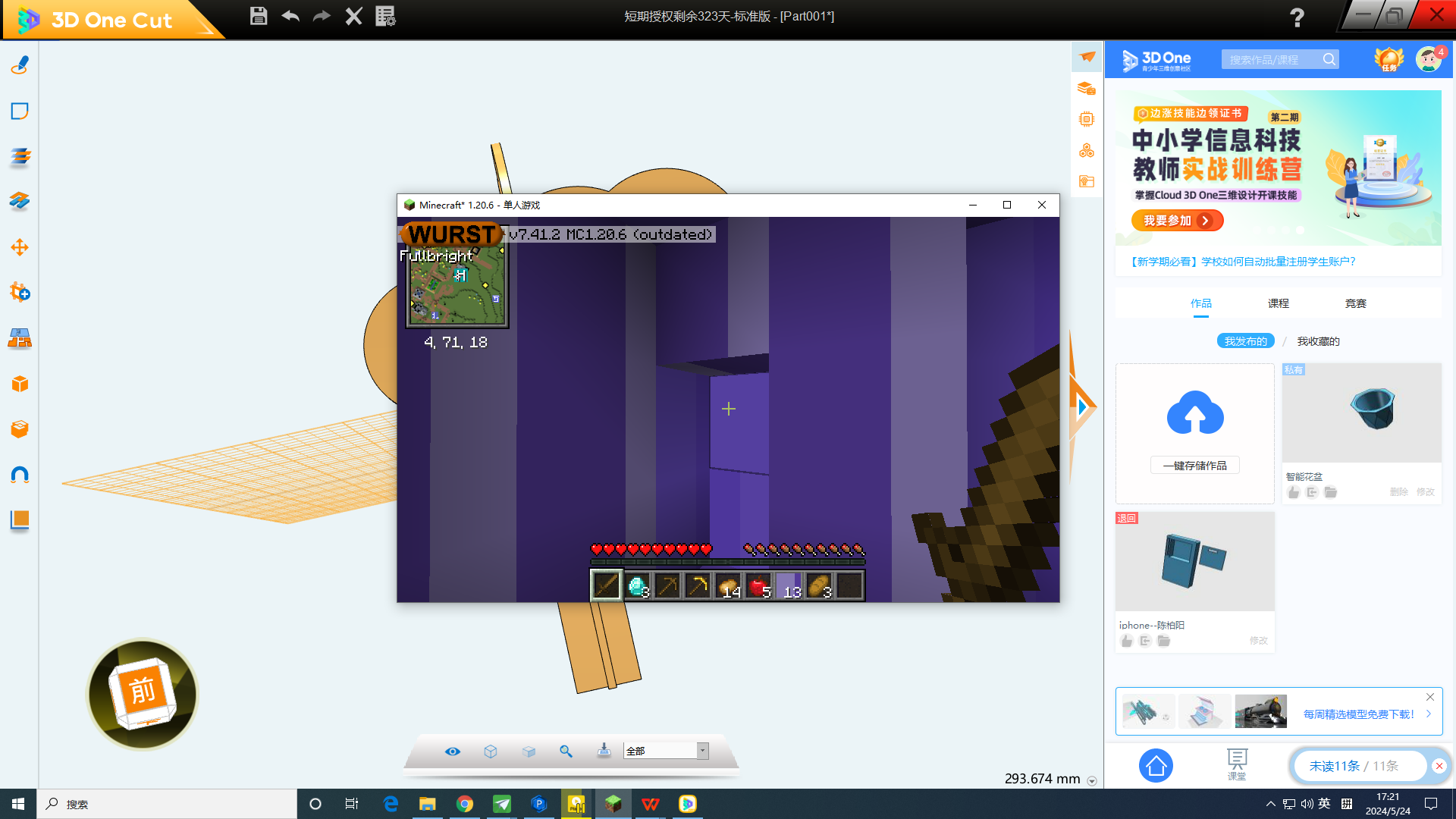Open the 全部 filter dropdown
1456x819 pixels.
pyautogui.click(x=703, y=751)
